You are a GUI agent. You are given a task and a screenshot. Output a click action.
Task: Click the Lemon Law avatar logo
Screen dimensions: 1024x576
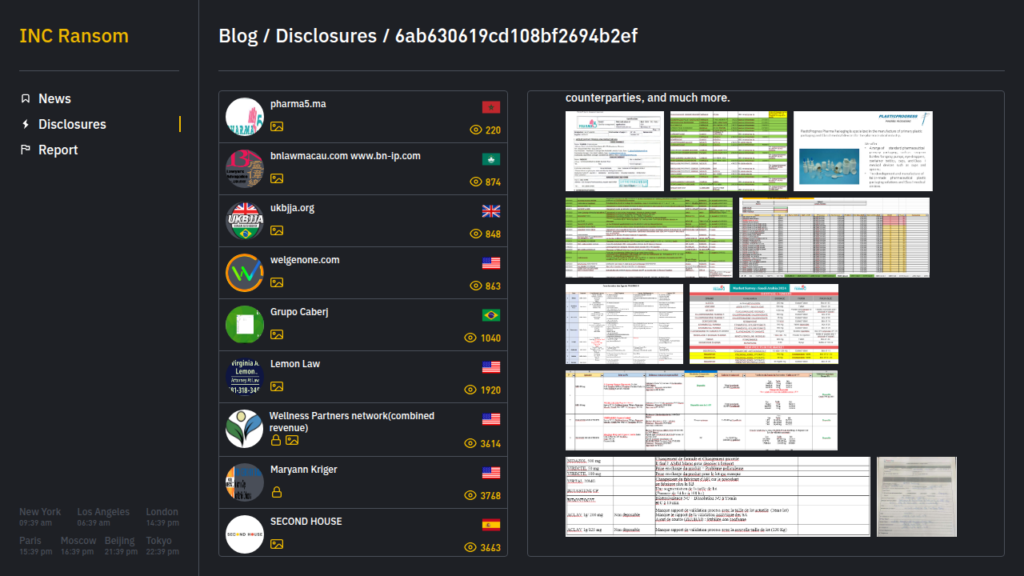(244, 377)
